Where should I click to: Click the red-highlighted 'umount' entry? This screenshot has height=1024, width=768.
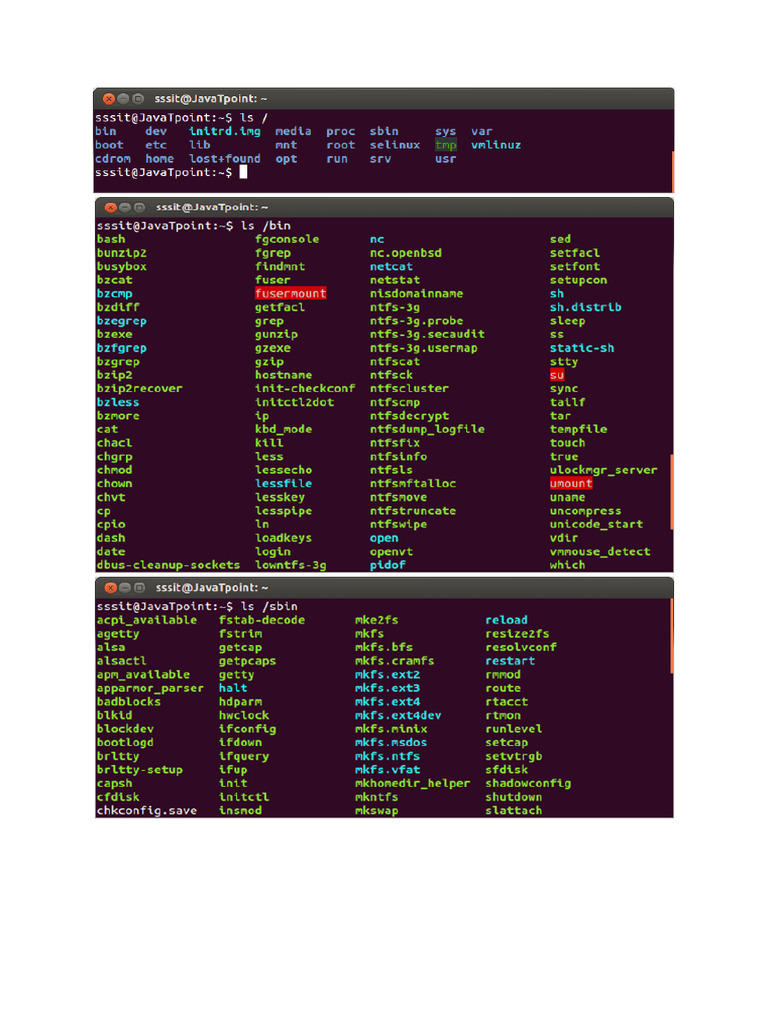[x=571, y=483]
